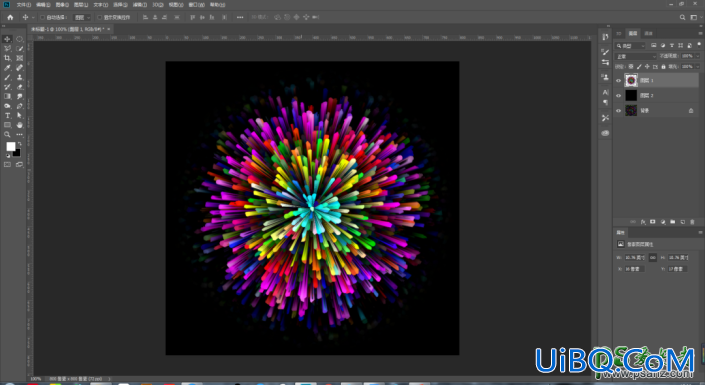Image resolution: width=705 pixels, height=385 pixels.
Task: Toggle lock transparent pixels in the Layers panel
Action: pyautogui.click(x=631, y=67)
